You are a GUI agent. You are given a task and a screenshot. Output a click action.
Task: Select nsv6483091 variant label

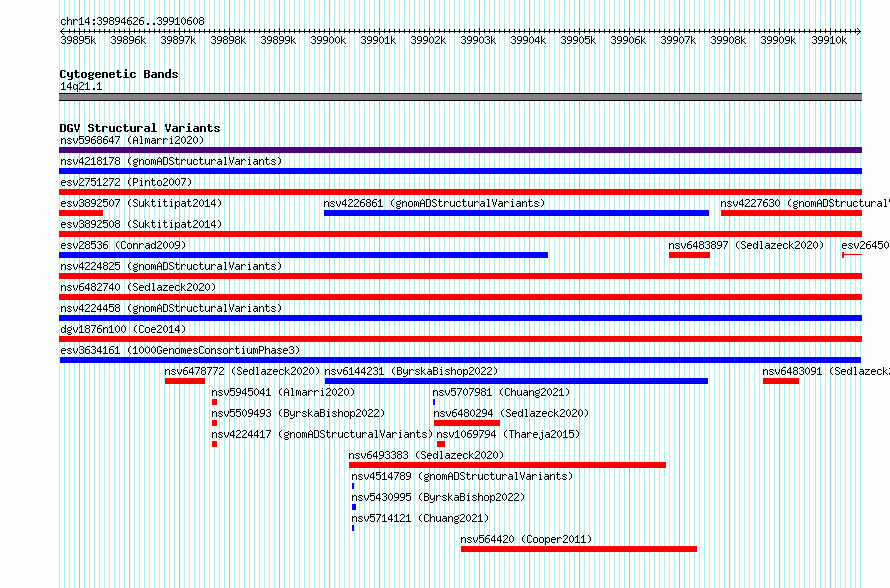(x=826, y=371)
